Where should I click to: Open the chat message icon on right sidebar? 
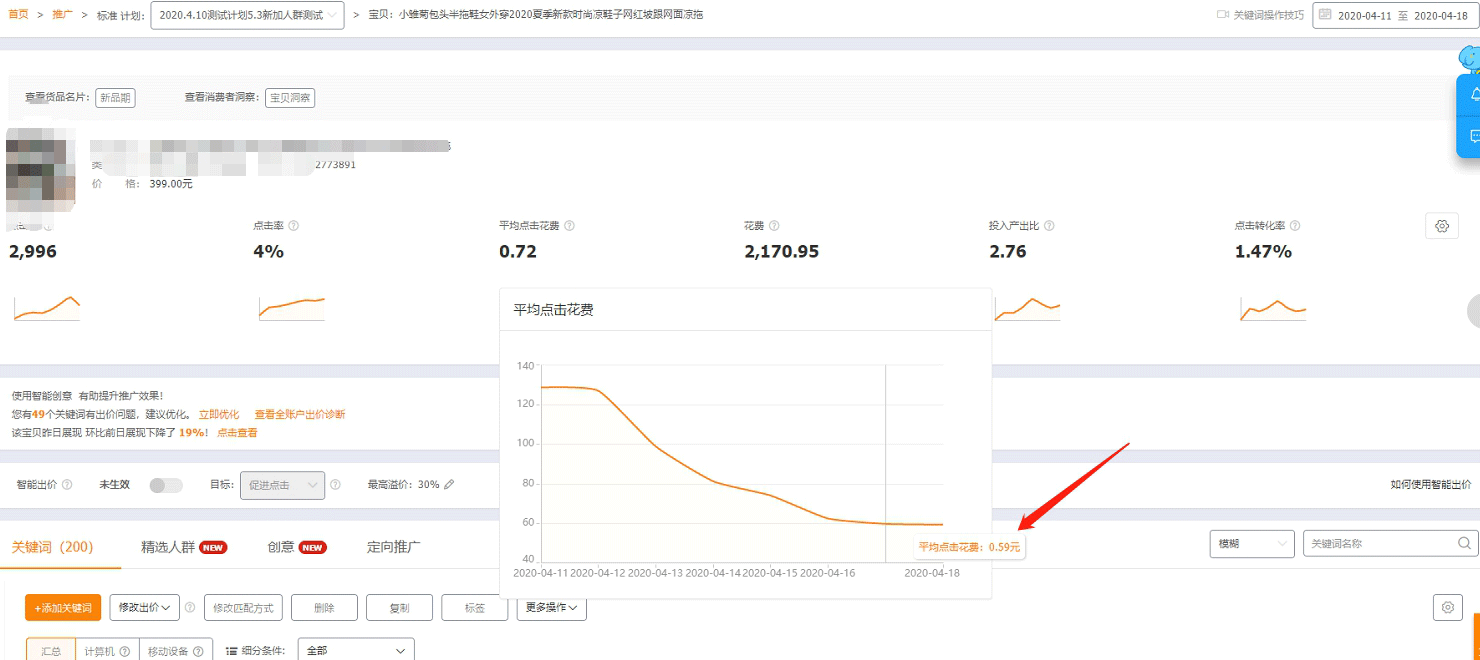click(x=1474, y=136)
